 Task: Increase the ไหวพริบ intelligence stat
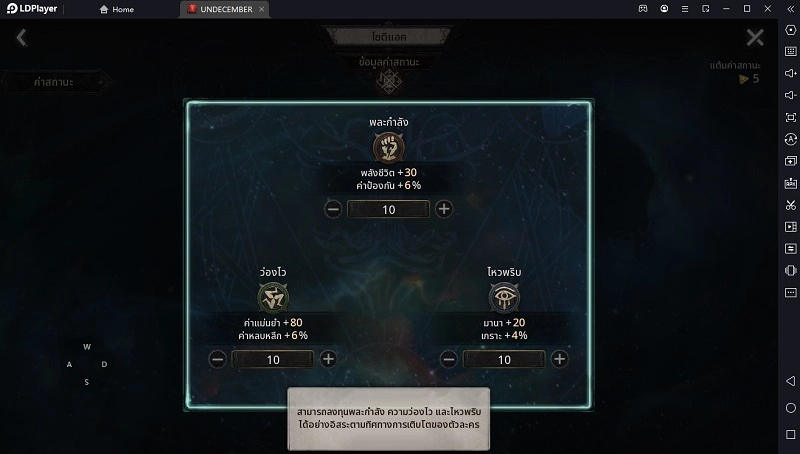559,359
